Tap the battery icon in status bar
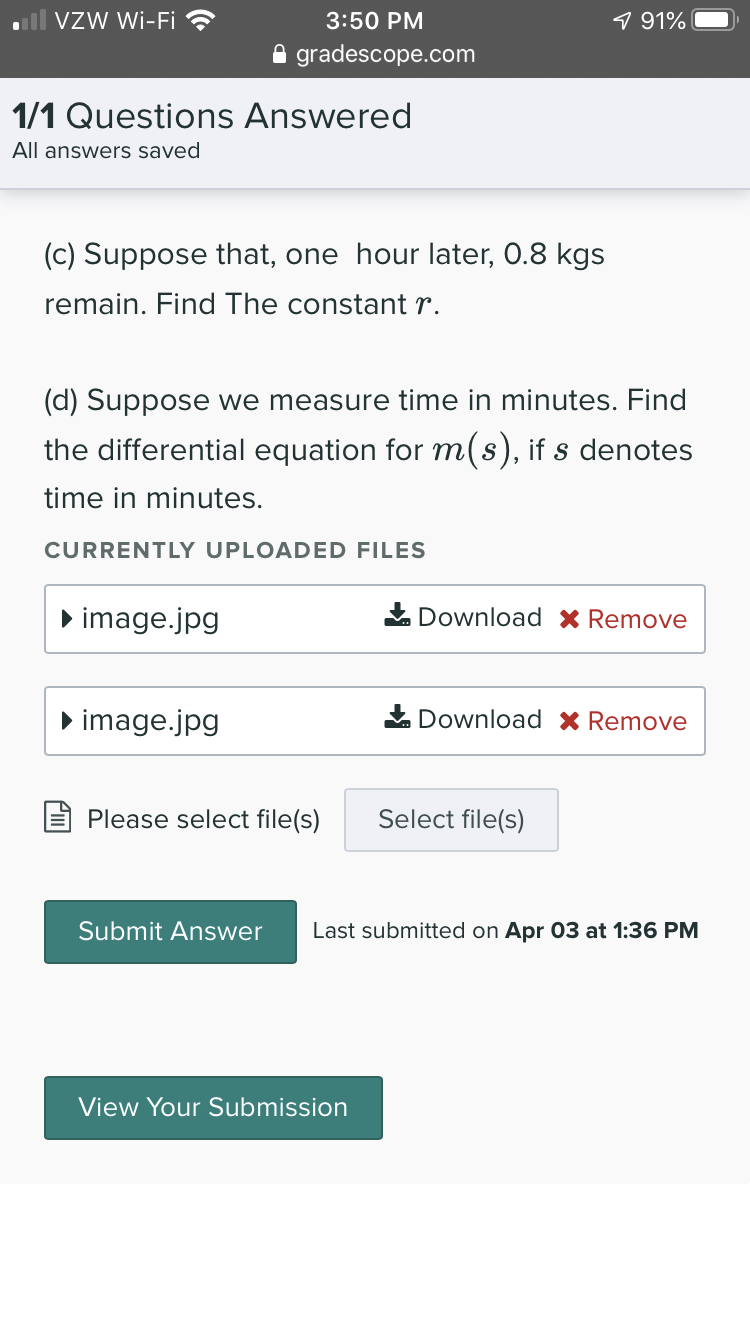This screenshot has height=1334, width=750. pyautogui.click(x=714, y=21)
